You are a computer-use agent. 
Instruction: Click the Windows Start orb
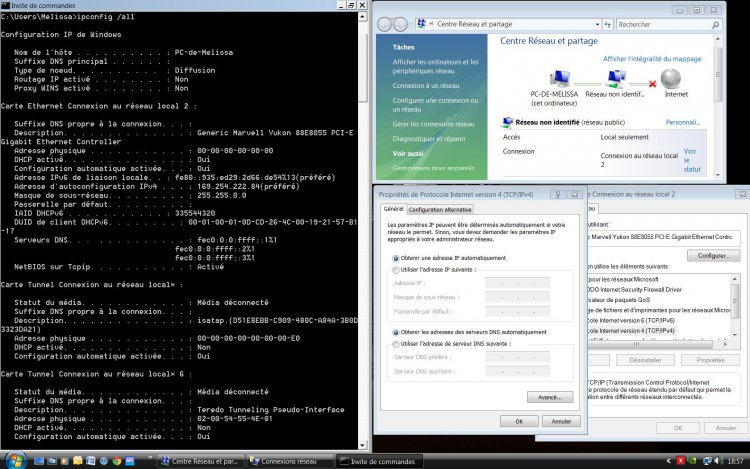(15, 460)
